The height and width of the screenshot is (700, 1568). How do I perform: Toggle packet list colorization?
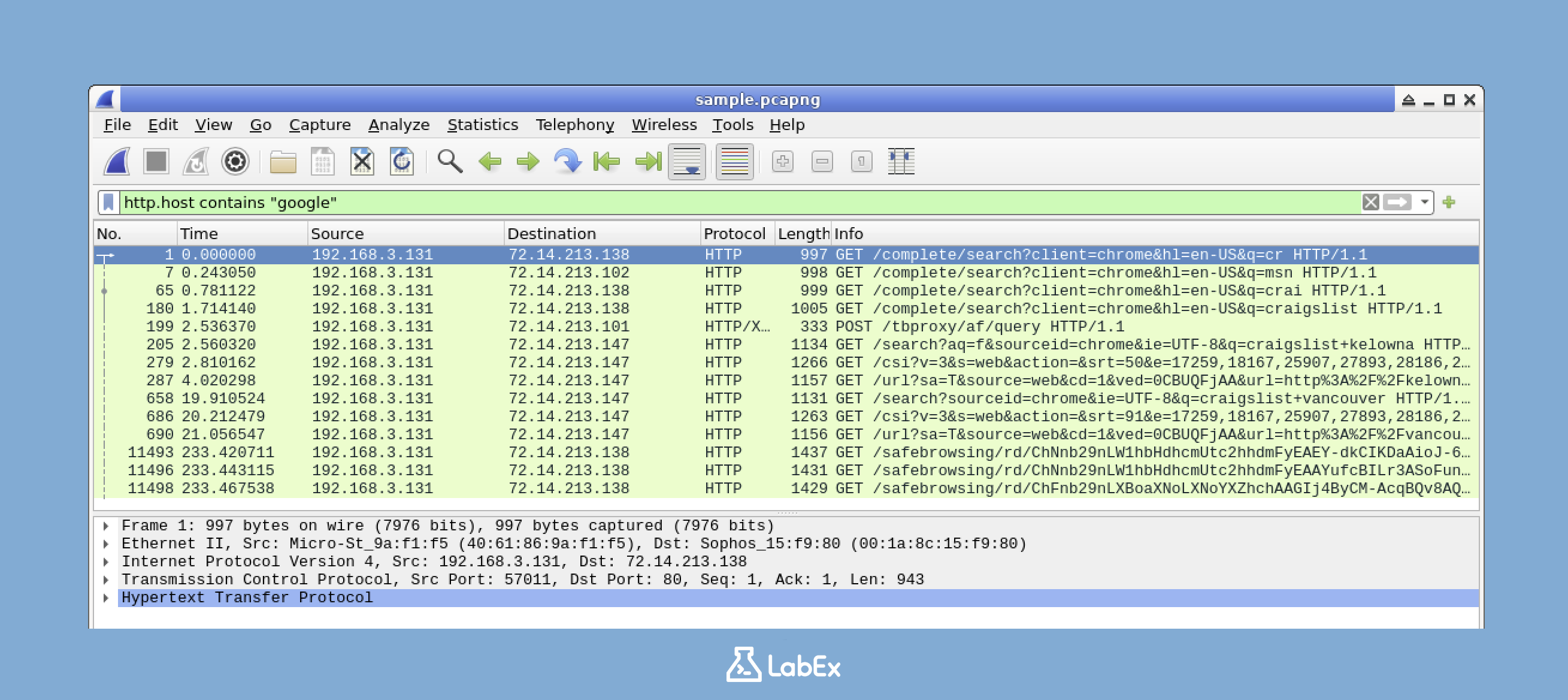pyautogui.click(x=734, y=161)
